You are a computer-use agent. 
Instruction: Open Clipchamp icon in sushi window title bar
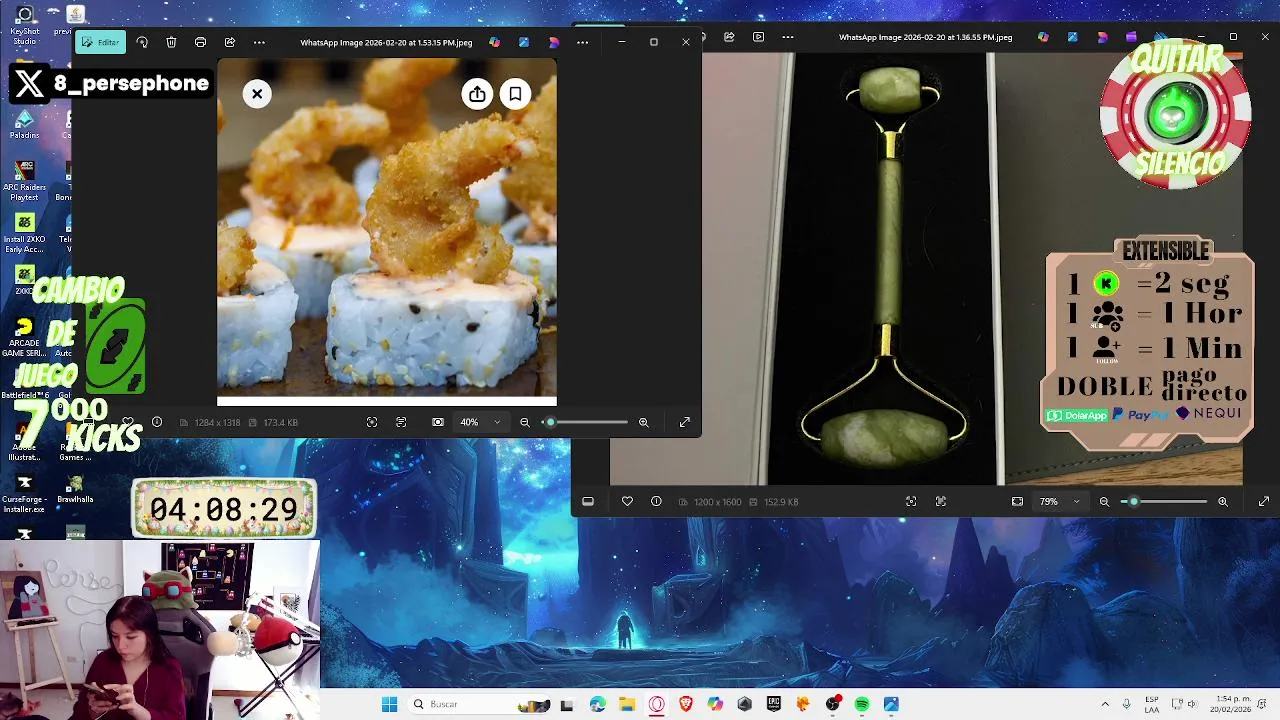(x=554, y=42)
